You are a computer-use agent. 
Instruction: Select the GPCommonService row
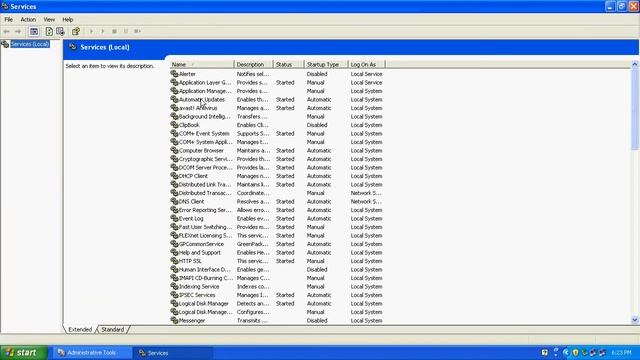click(277, 244)
